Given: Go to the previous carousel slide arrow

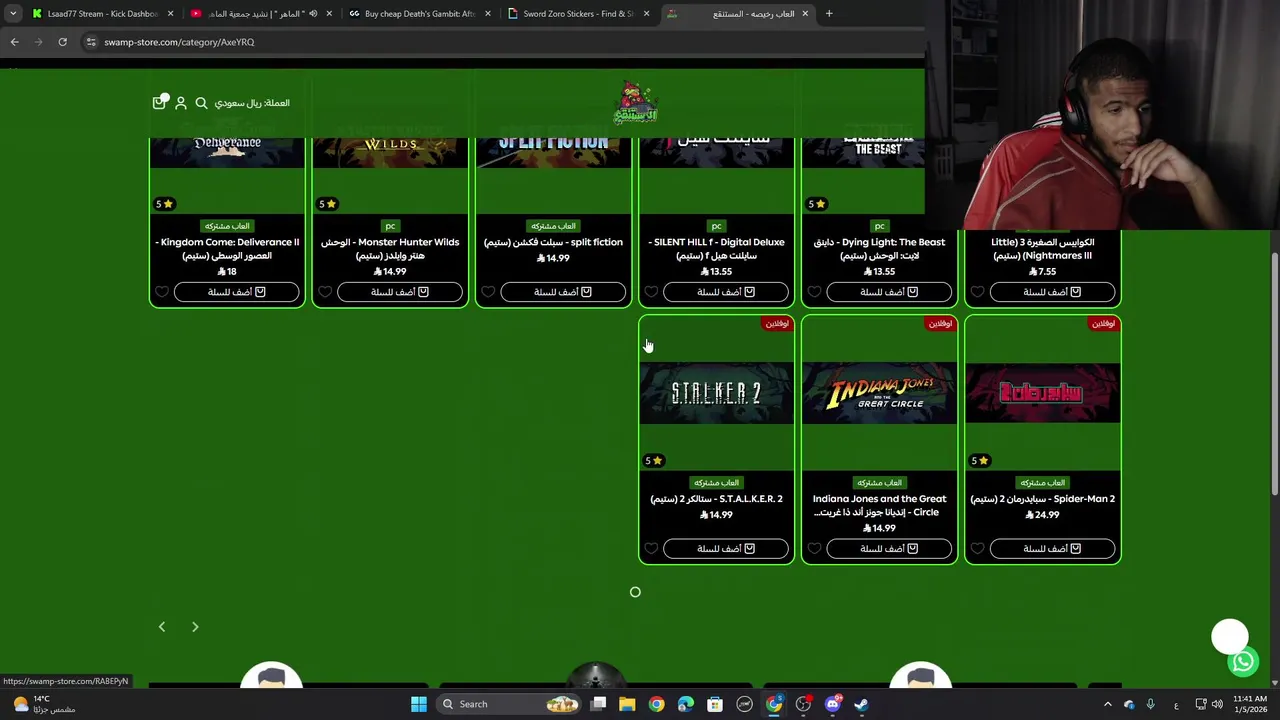Looking at the screenshot, I should click(x=162, y=627).
